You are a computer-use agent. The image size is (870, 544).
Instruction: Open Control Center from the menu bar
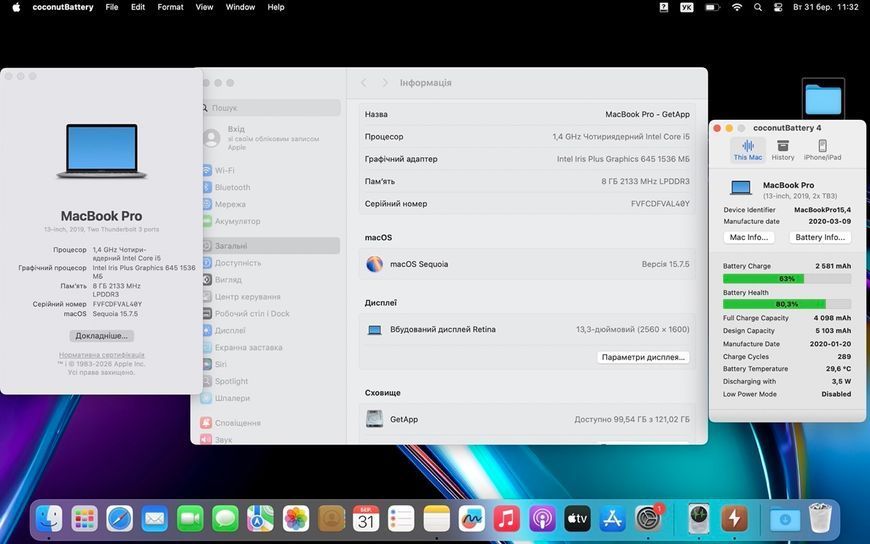[x=778, y=7]
